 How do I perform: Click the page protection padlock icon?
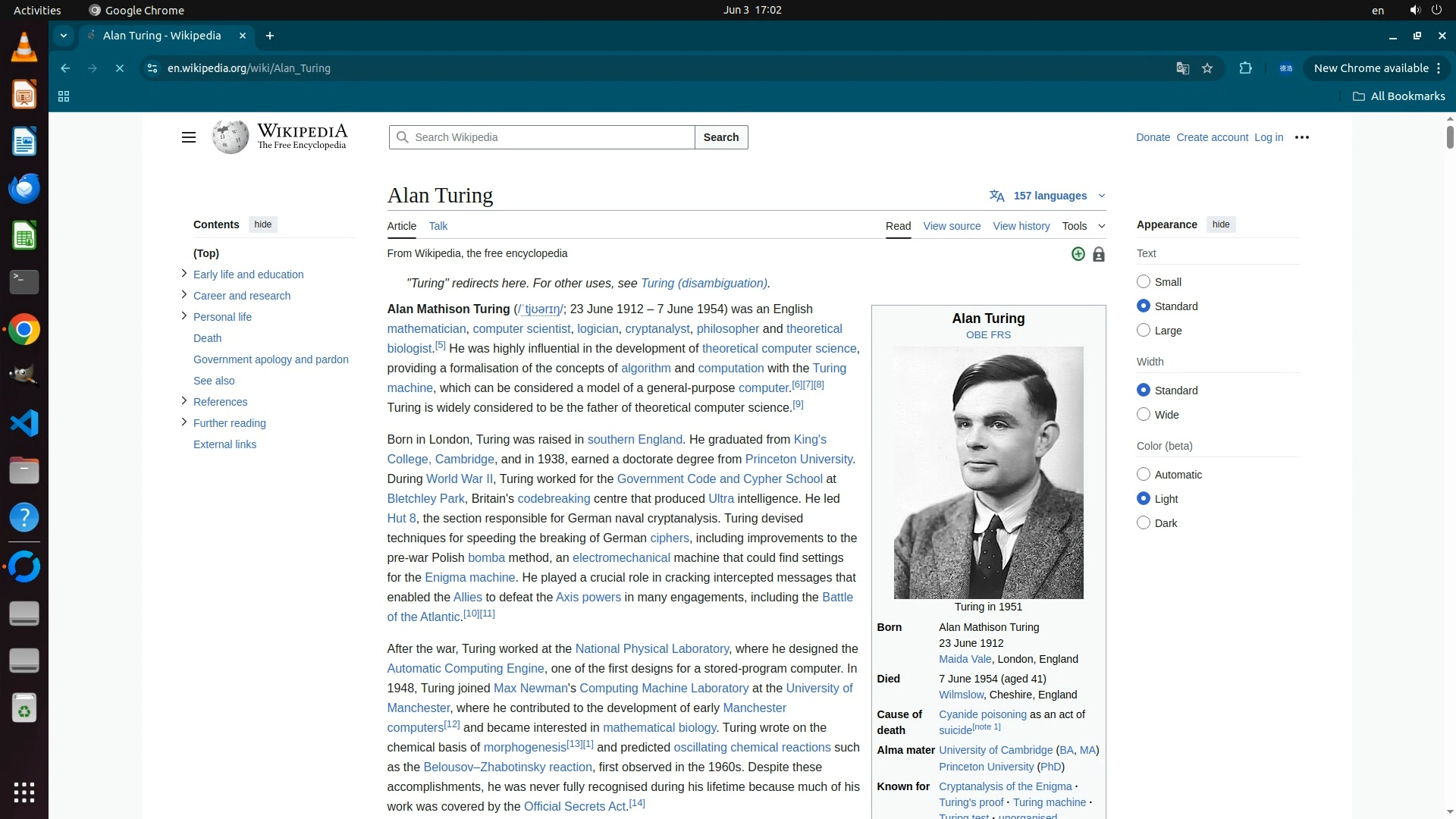1098,255
